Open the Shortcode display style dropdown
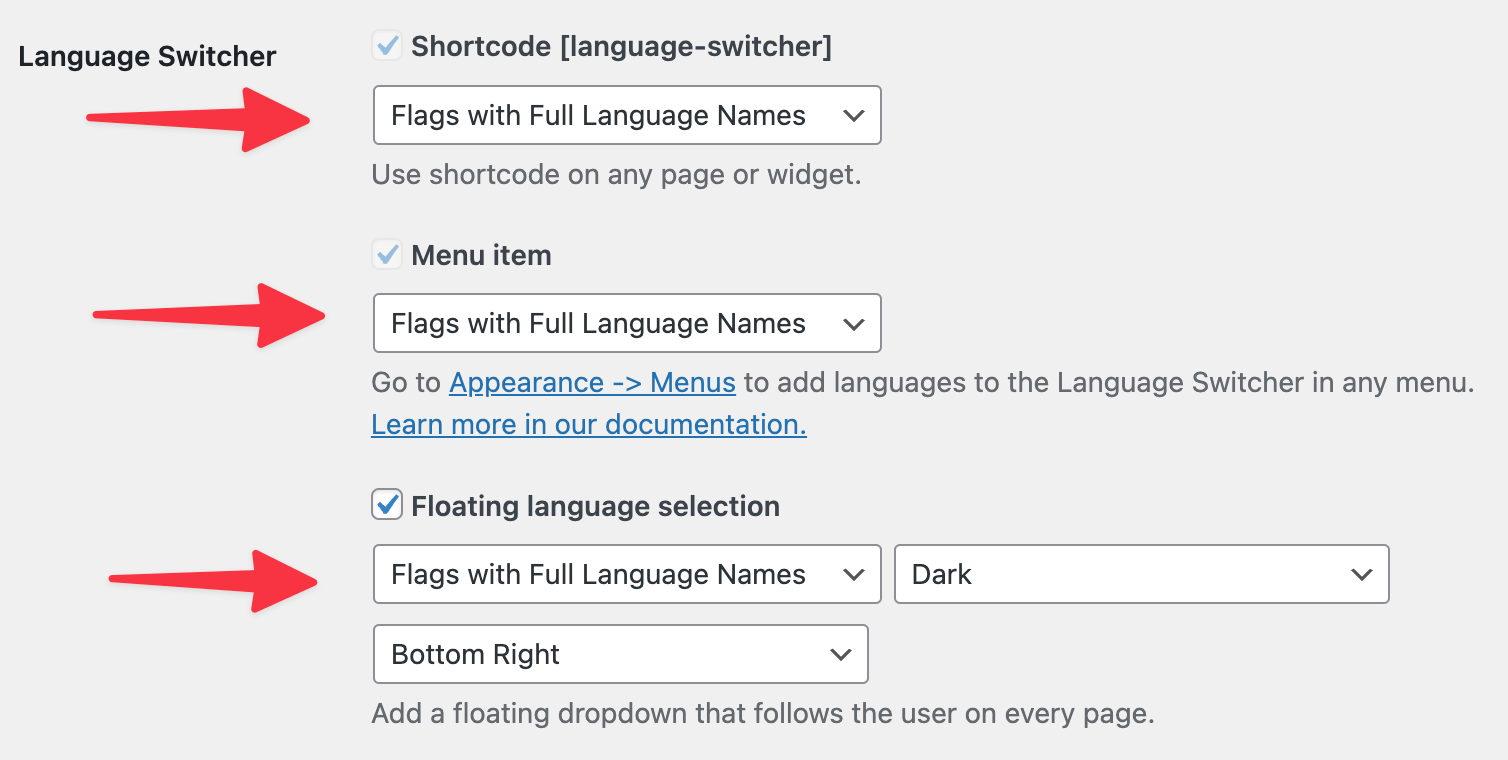Screen dimensions: 1508x760 626,115
